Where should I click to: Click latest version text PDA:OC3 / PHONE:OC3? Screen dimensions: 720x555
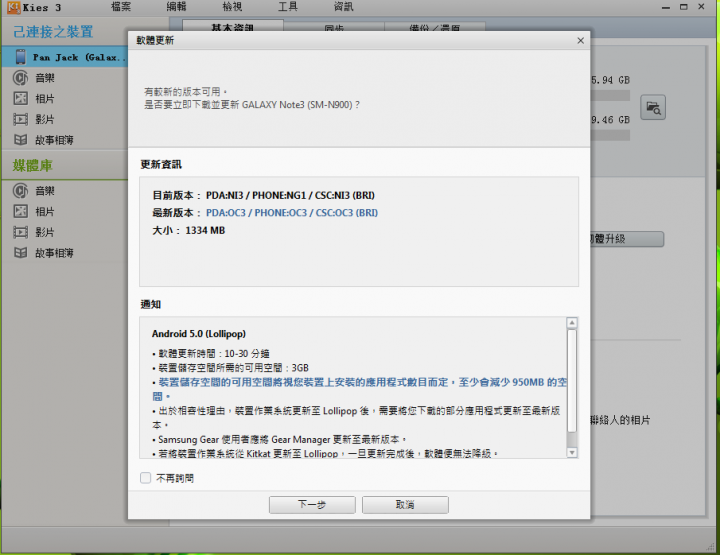(292, 213)
